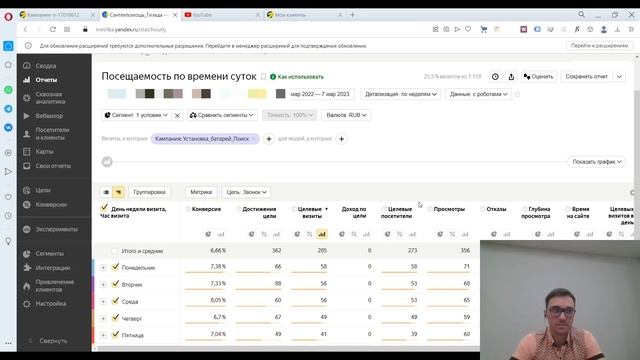640x360 pixels.
Task: Open a new browser tab
Action: 352,15
